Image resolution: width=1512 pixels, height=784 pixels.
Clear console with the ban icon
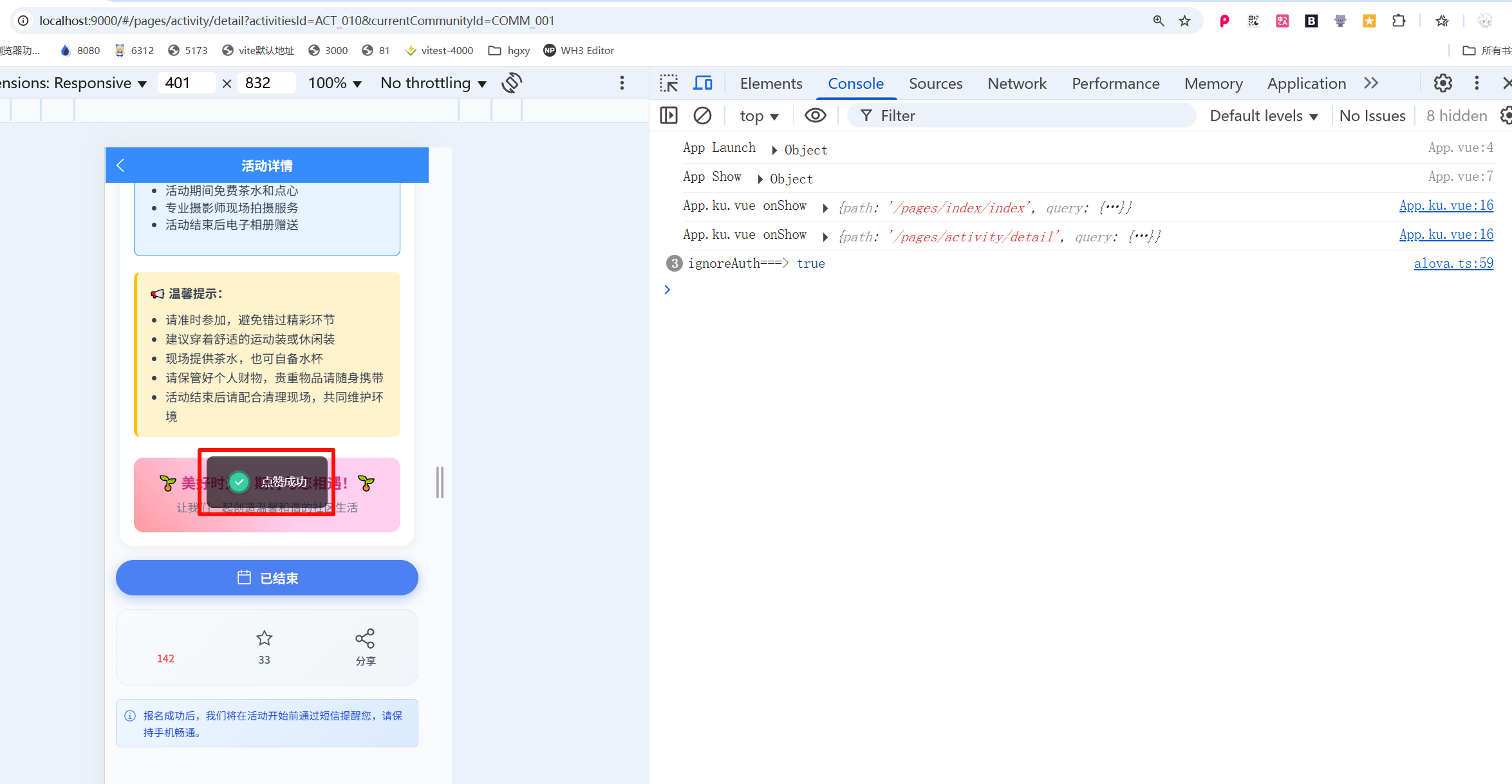pos(702,116)
